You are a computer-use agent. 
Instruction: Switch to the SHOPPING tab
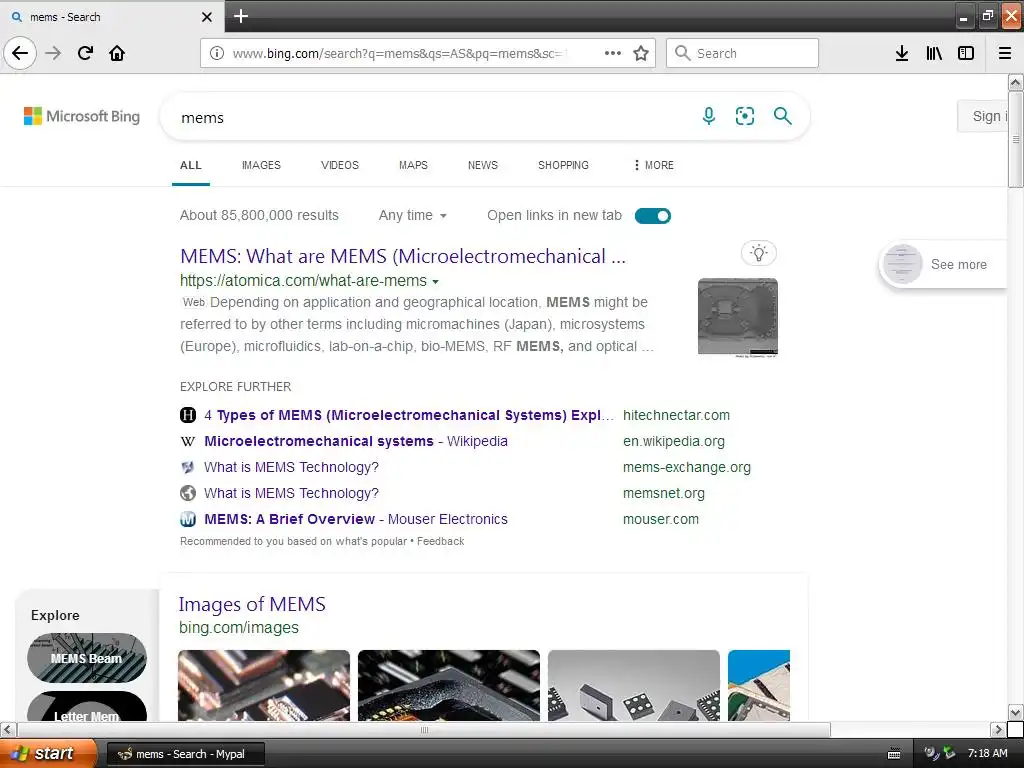[x=563, y=165]
